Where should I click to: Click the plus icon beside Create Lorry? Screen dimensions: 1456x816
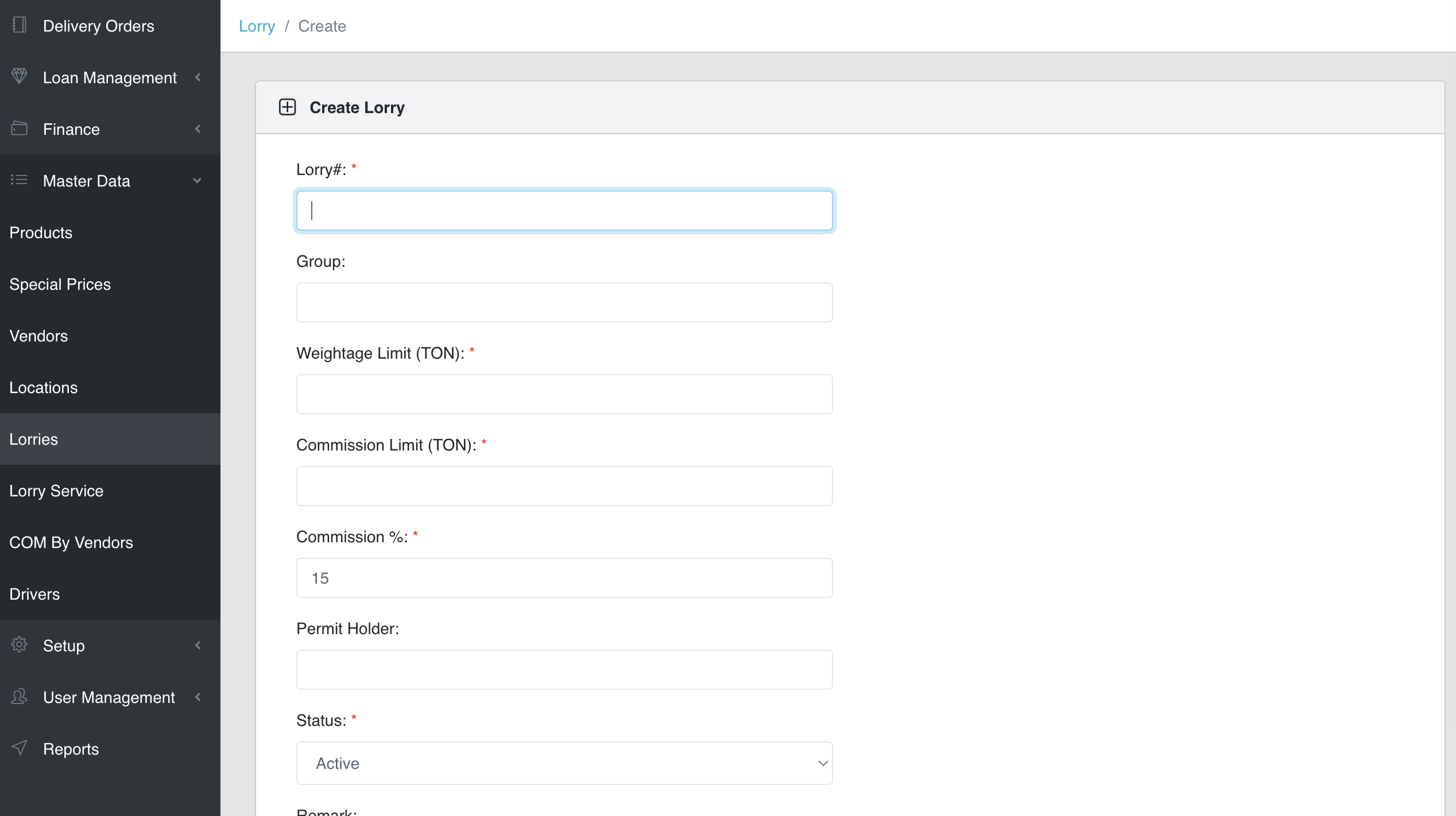click(287, 107)
